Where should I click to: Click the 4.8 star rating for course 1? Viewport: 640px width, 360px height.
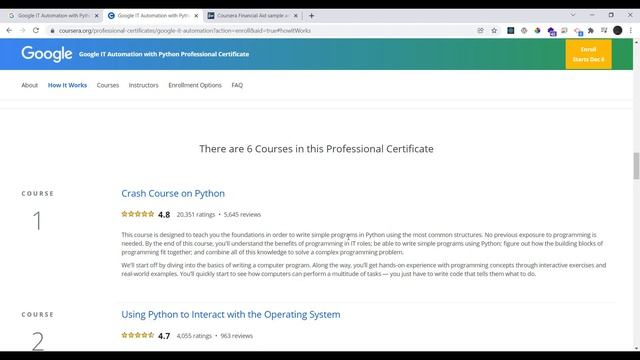click(138, 214)
